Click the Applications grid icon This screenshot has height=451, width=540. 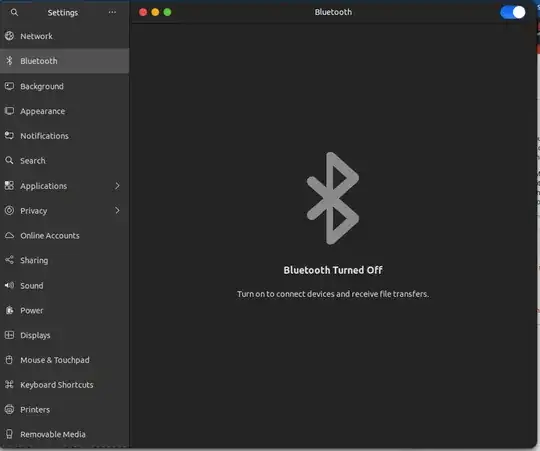10,186
